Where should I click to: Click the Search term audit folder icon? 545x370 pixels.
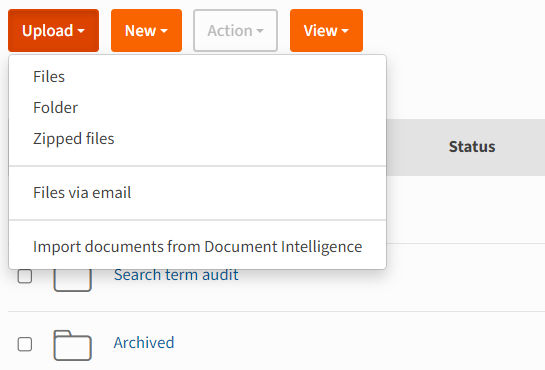pos(73,280)
